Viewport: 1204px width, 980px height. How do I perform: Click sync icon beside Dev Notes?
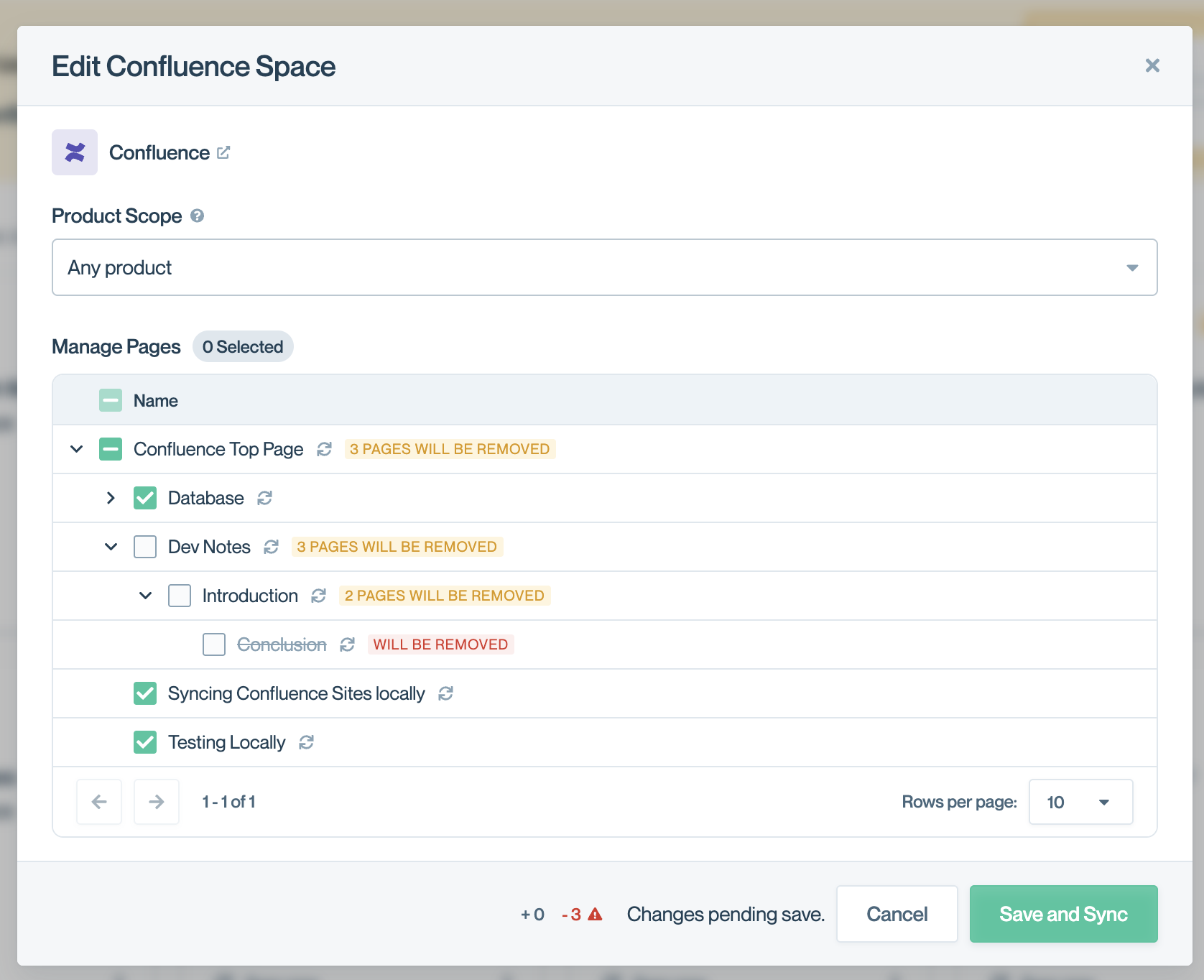(272, 547)
